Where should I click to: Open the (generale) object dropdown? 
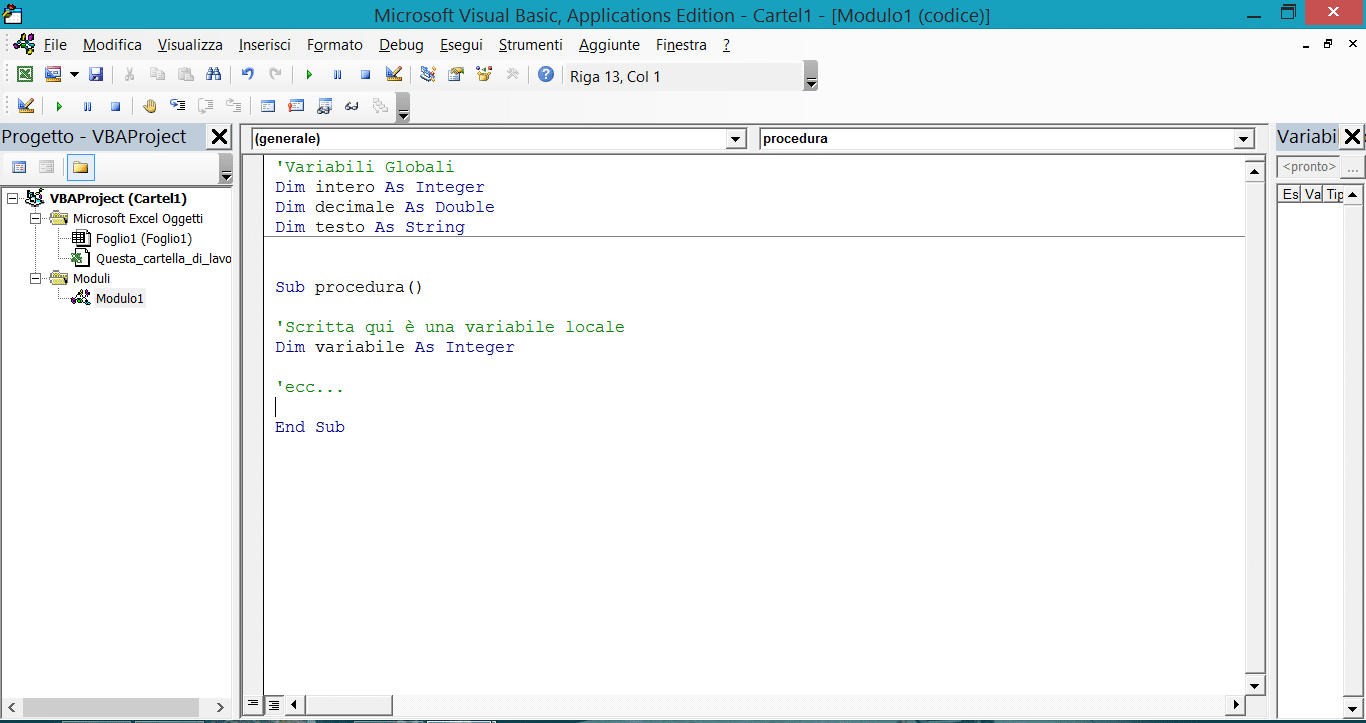[x=737, y=139]
